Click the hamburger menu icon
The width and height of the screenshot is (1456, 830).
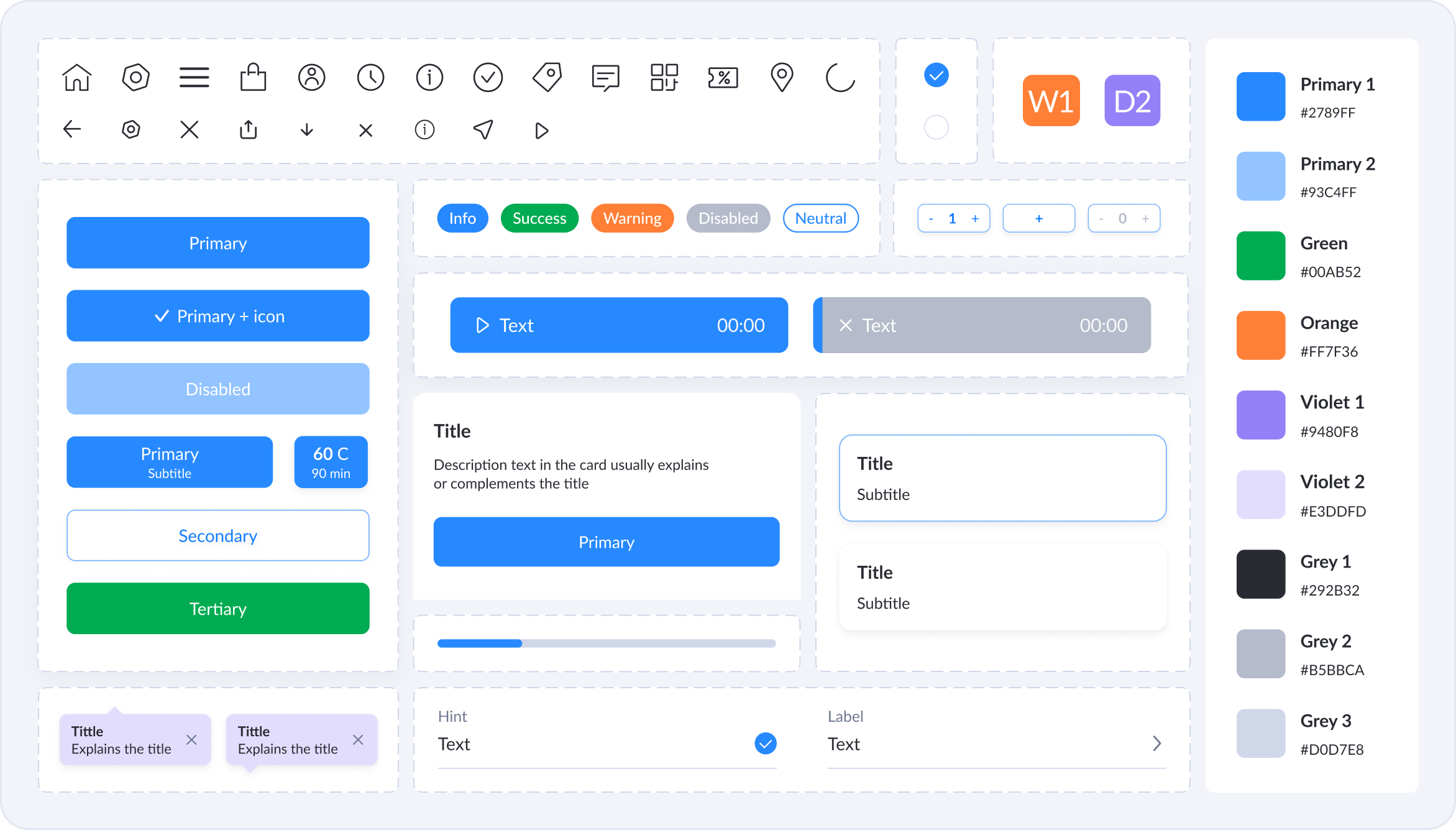[x=194, y=78]
